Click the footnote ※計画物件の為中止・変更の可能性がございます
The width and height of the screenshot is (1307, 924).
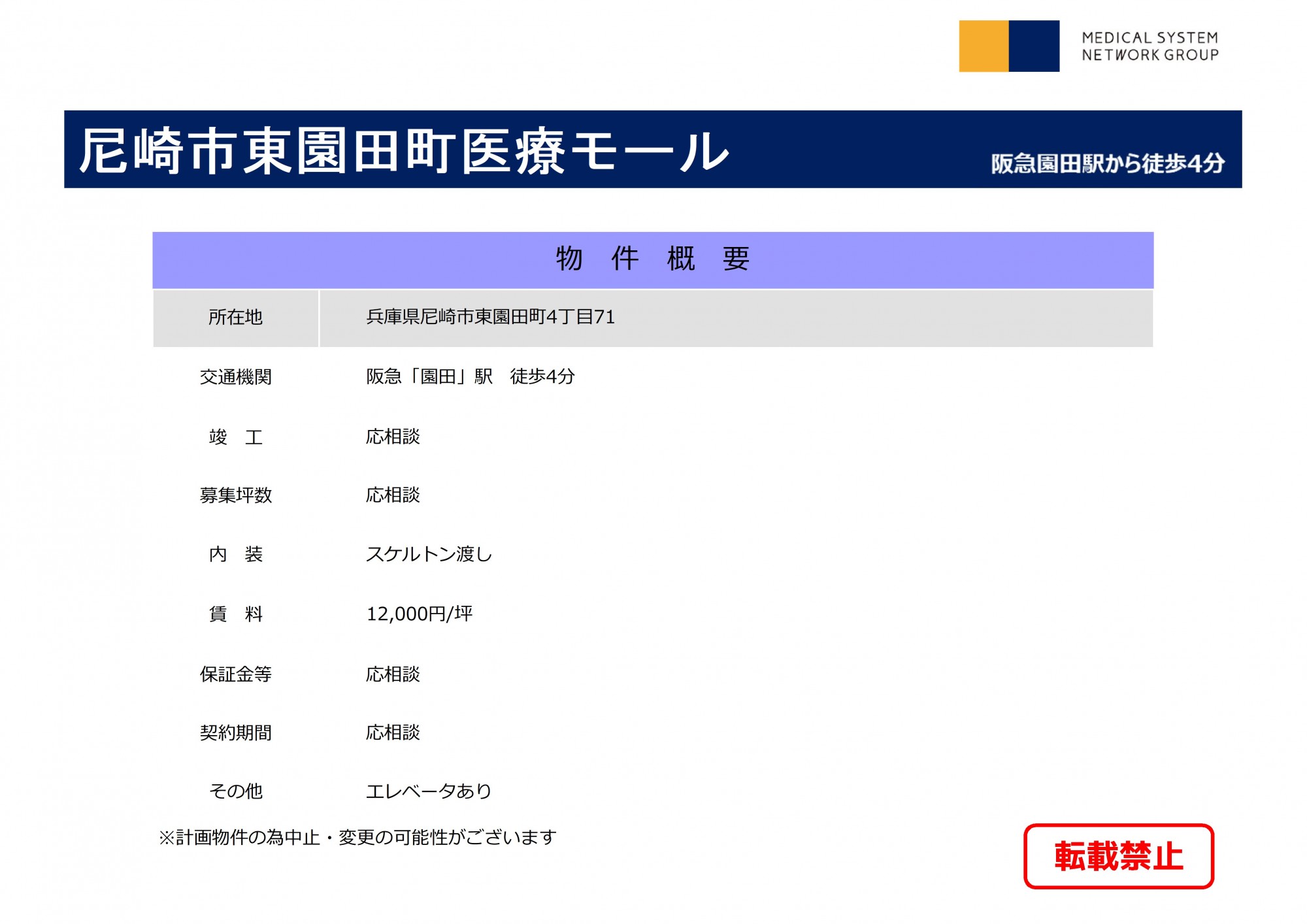click(x=357, y=838)
